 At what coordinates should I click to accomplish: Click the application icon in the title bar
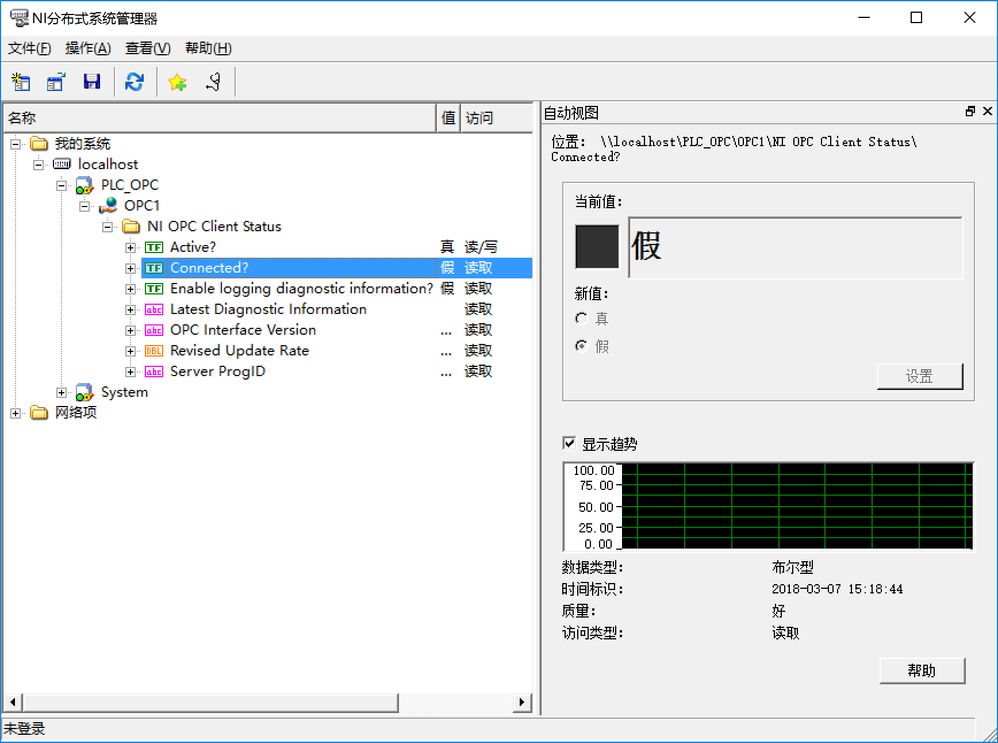pyautogui.click(x=19, y=18)
